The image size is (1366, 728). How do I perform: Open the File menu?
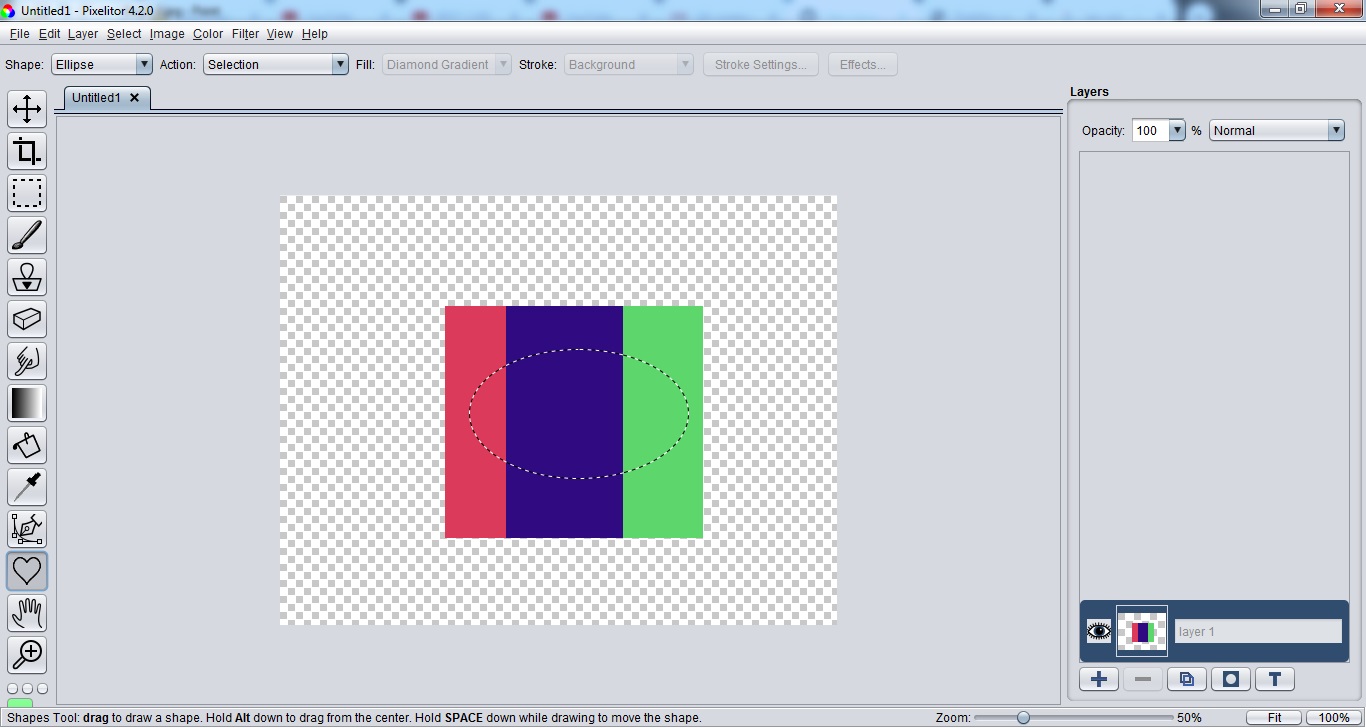19,34
